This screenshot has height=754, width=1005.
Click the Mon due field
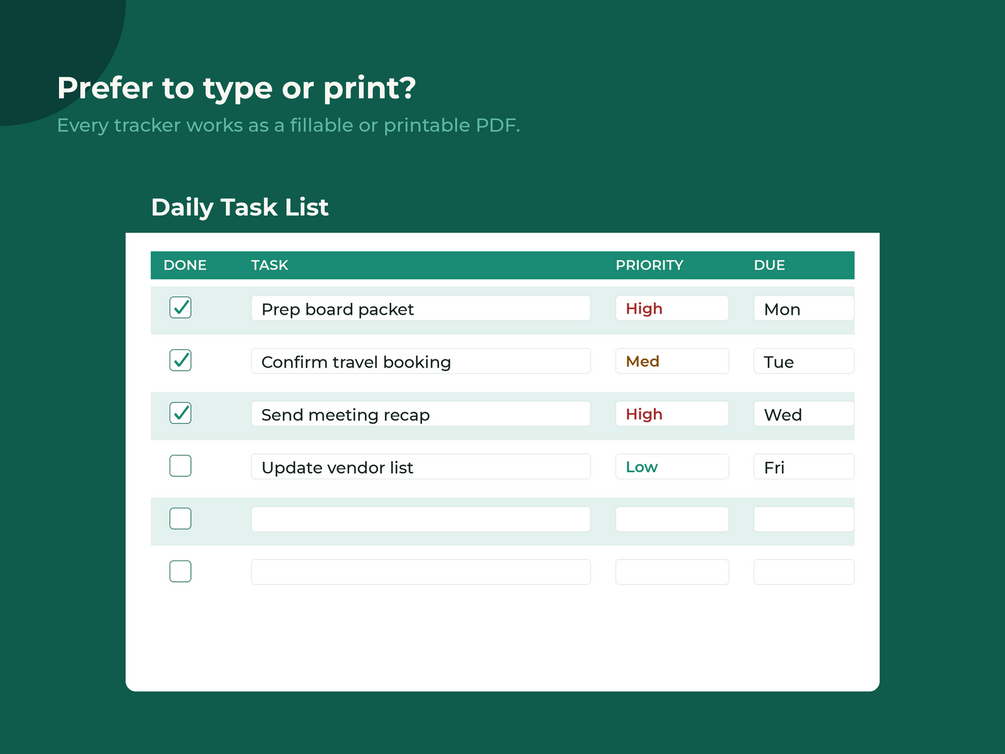[804, 308]
